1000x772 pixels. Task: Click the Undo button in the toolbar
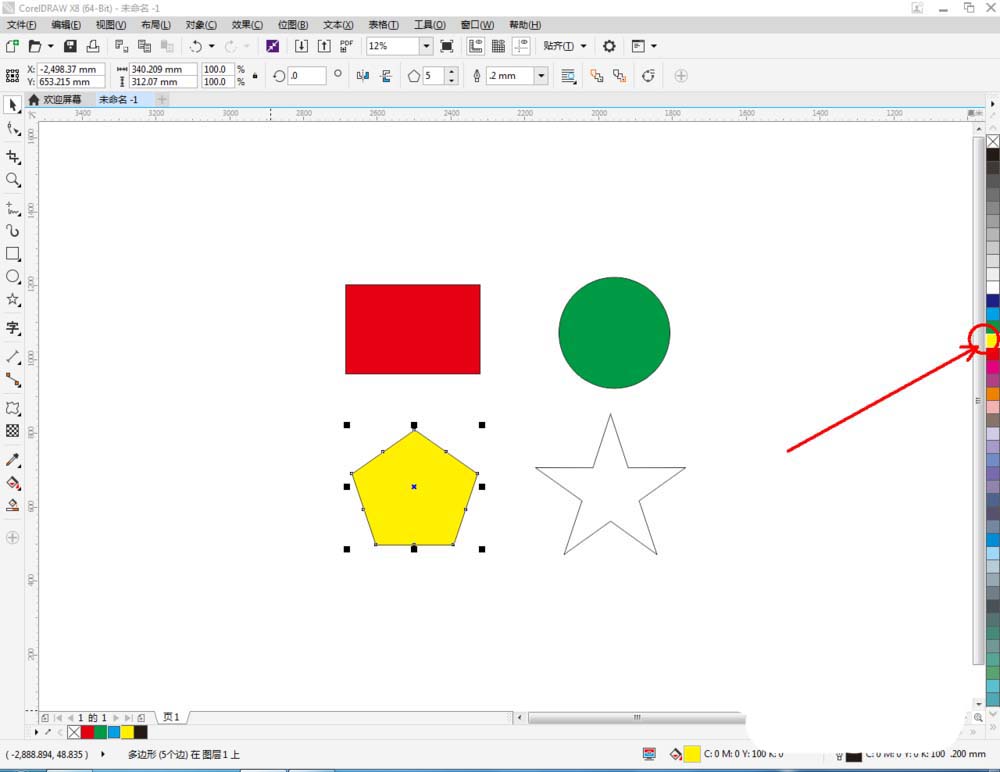pos(196,46)
